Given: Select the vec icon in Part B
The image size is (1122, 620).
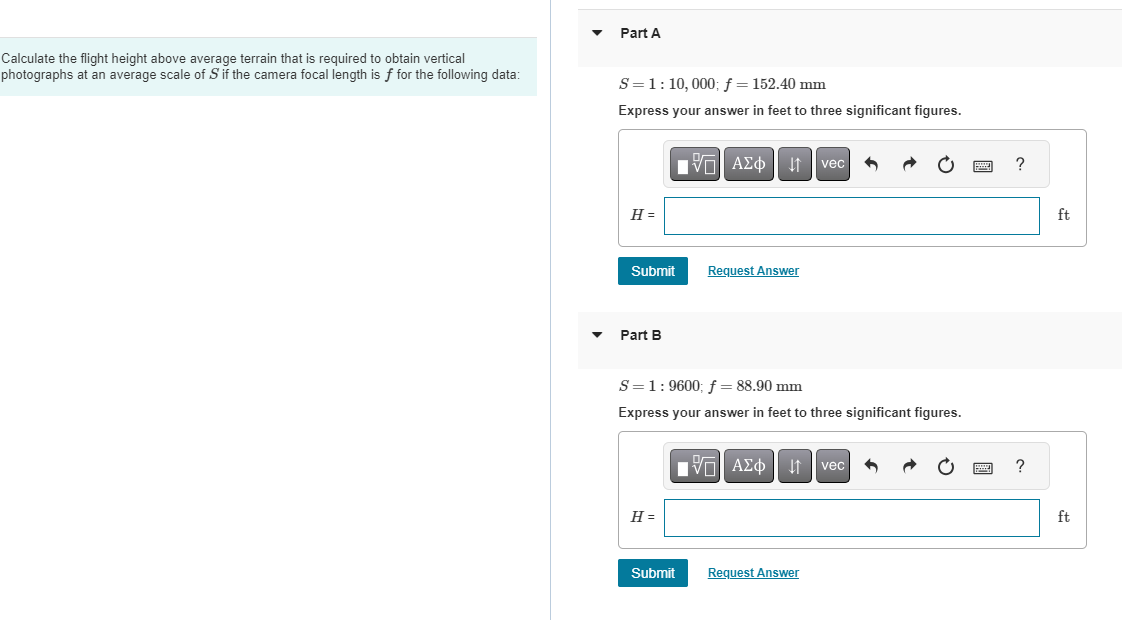Looking at the screenshot, I should [832, 465].
